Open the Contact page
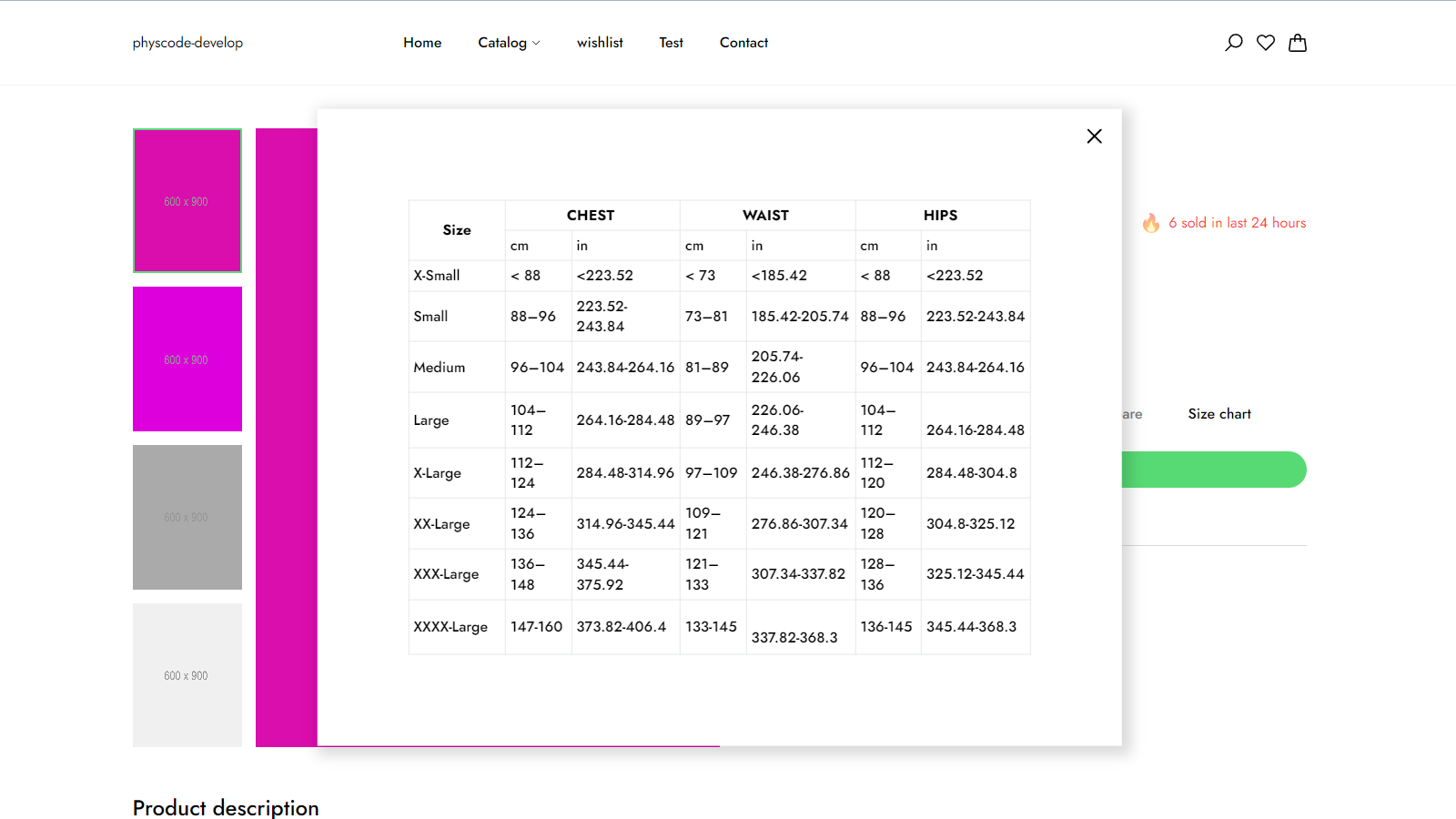 click(743, 42)
